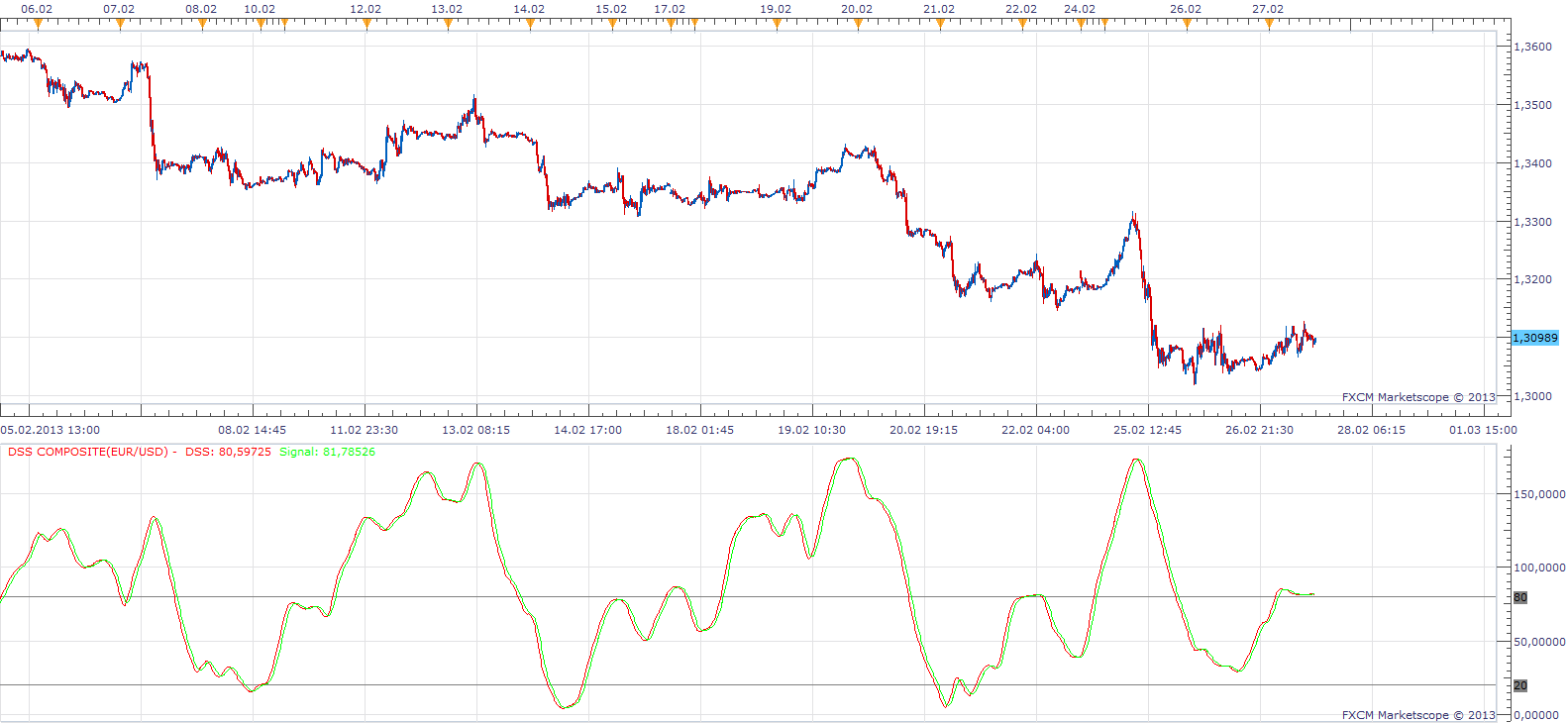Click the 11.02 23:30 time label

pyautogui.click(x=364, y=430)
